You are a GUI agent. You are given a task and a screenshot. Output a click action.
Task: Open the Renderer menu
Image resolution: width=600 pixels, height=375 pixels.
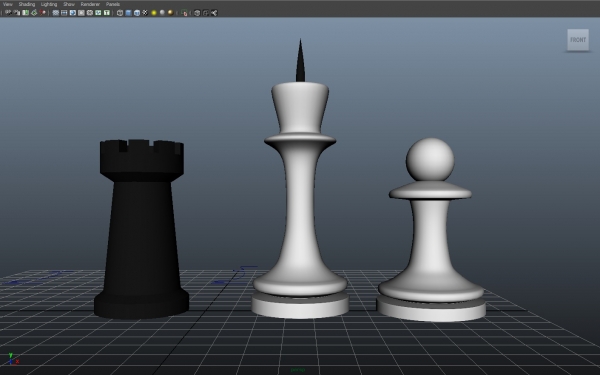click(x=90, y=4)
